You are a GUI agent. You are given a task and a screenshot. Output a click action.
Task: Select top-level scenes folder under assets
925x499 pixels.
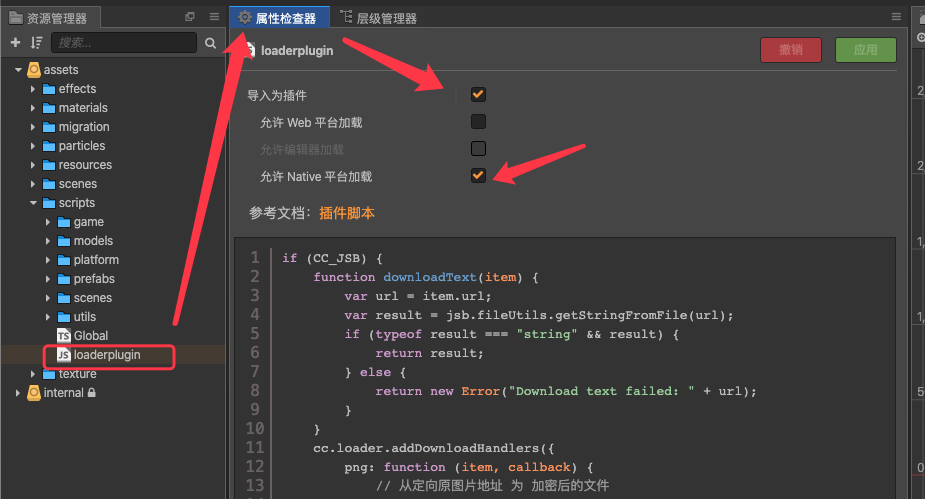click(x=77, y=184)
